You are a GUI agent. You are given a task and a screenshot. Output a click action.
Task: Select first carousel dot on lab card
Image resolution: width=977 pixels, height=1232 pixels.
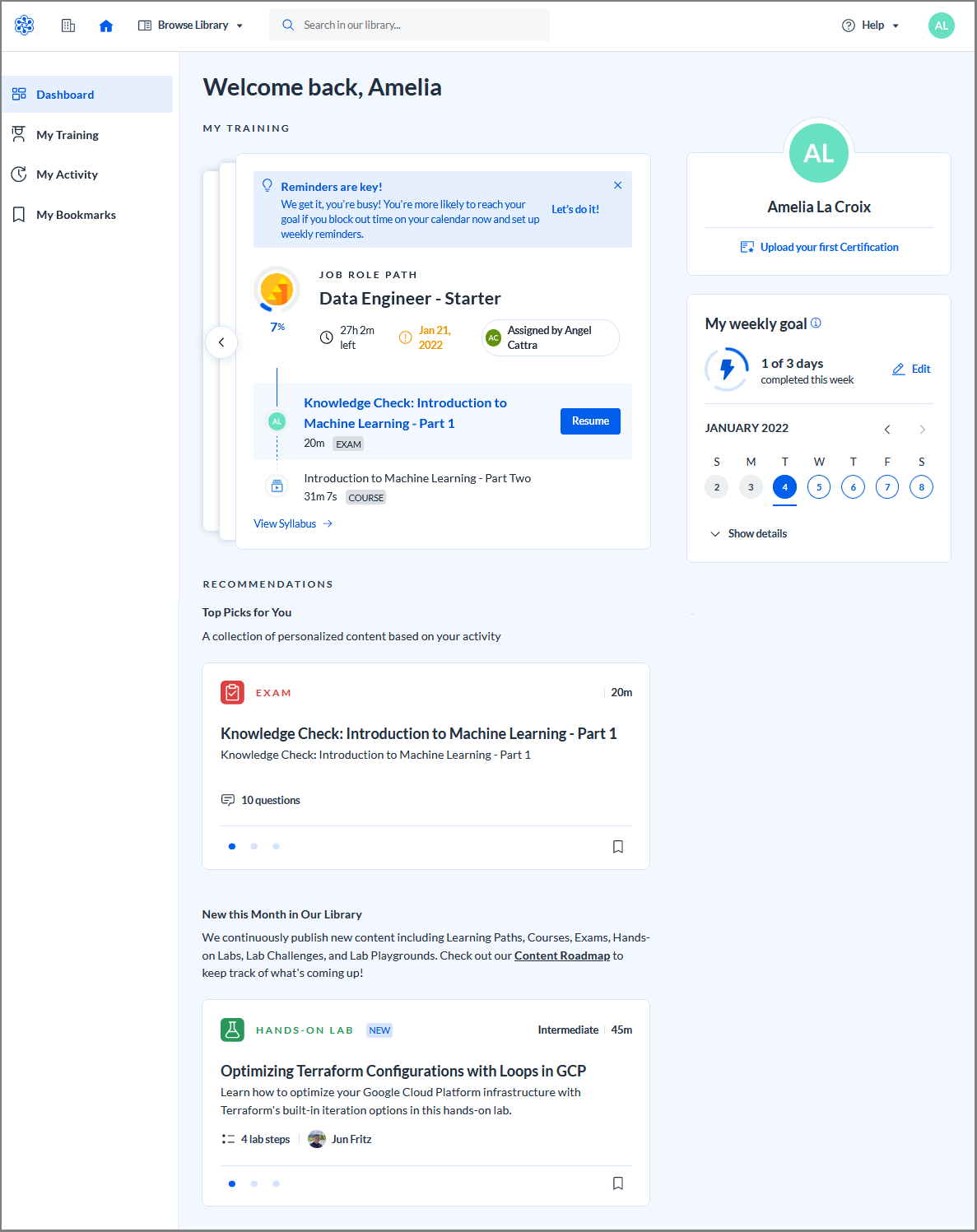pyautogui.click(x=232, y=1183)
